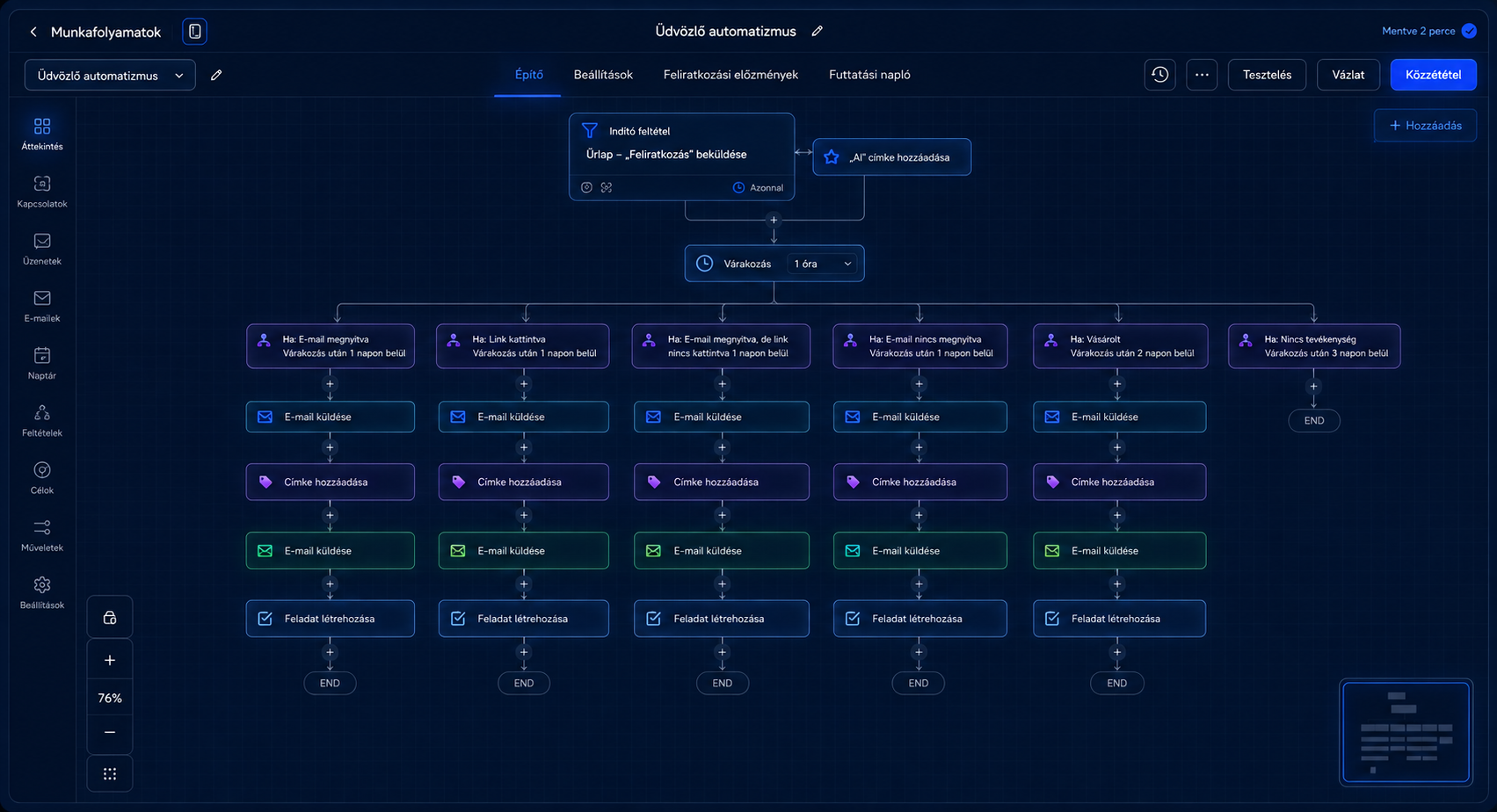The height and width of the screenshot is (812, 1497).
Task: Add a step below the Ha: Nincs tevékenység node
Action: [1313, 387]
